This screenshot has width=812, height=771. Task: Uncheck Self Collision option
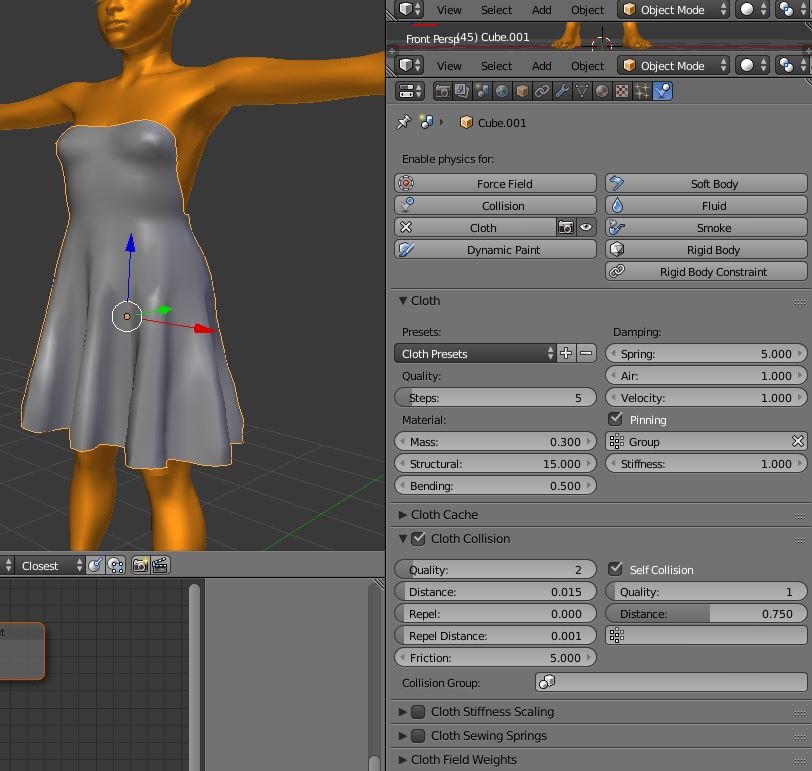point(616,569)
